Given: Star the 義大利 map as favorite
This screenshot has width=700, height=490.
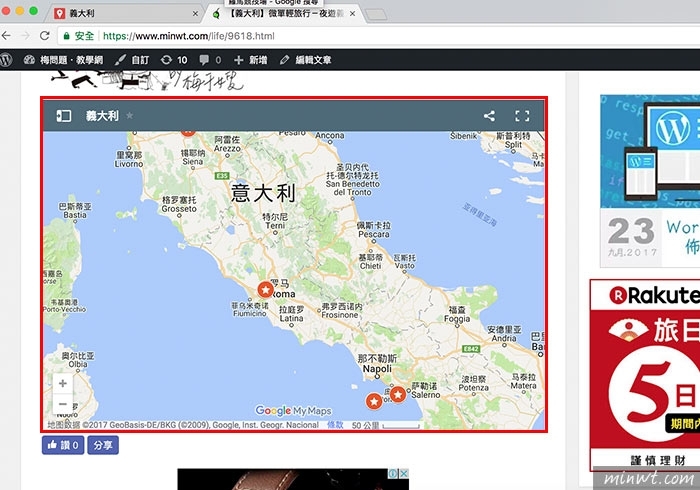Looking at the screenshot, I should [129, 116].
